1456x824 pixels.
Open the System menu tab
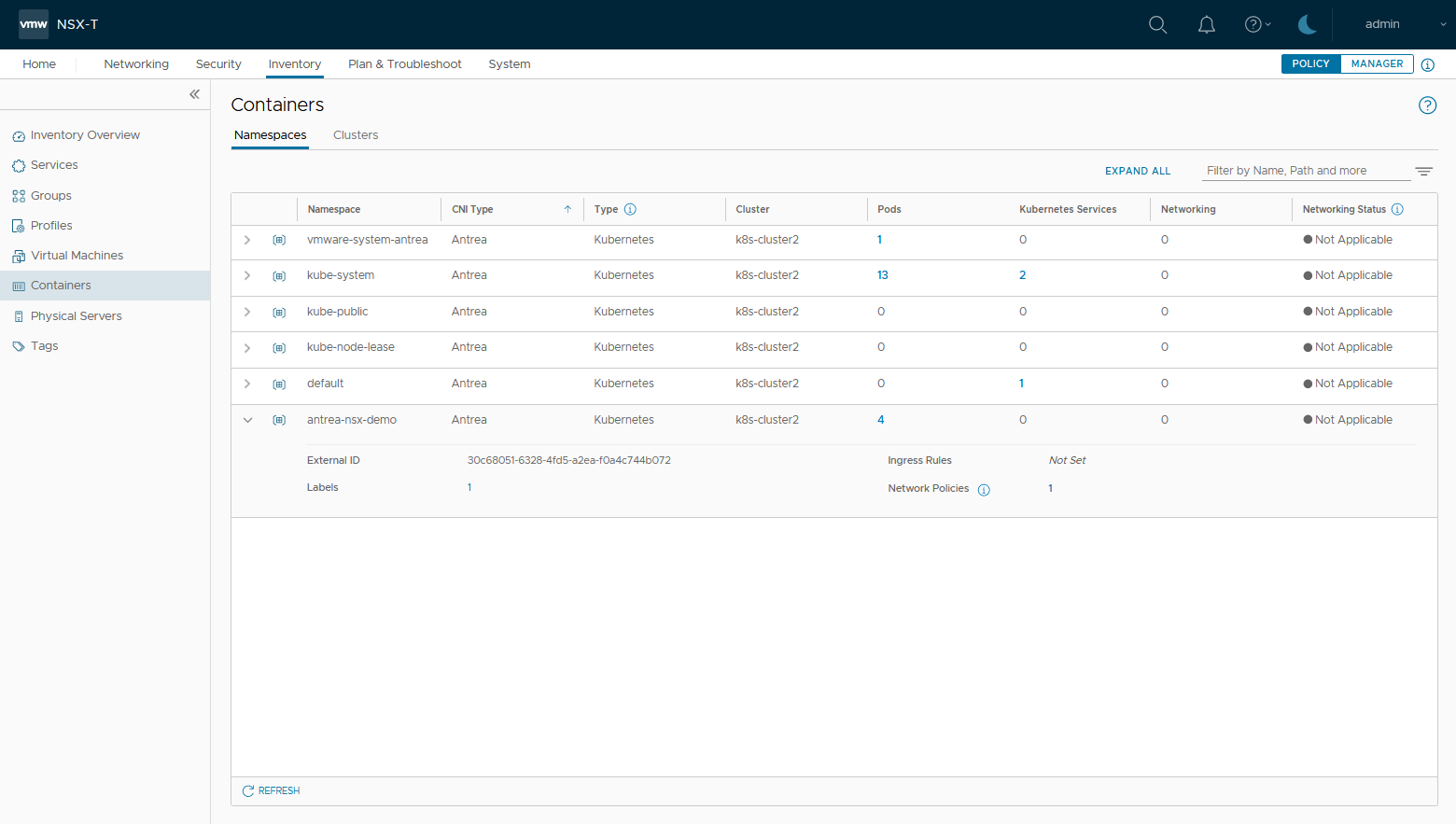coord(510,63)
